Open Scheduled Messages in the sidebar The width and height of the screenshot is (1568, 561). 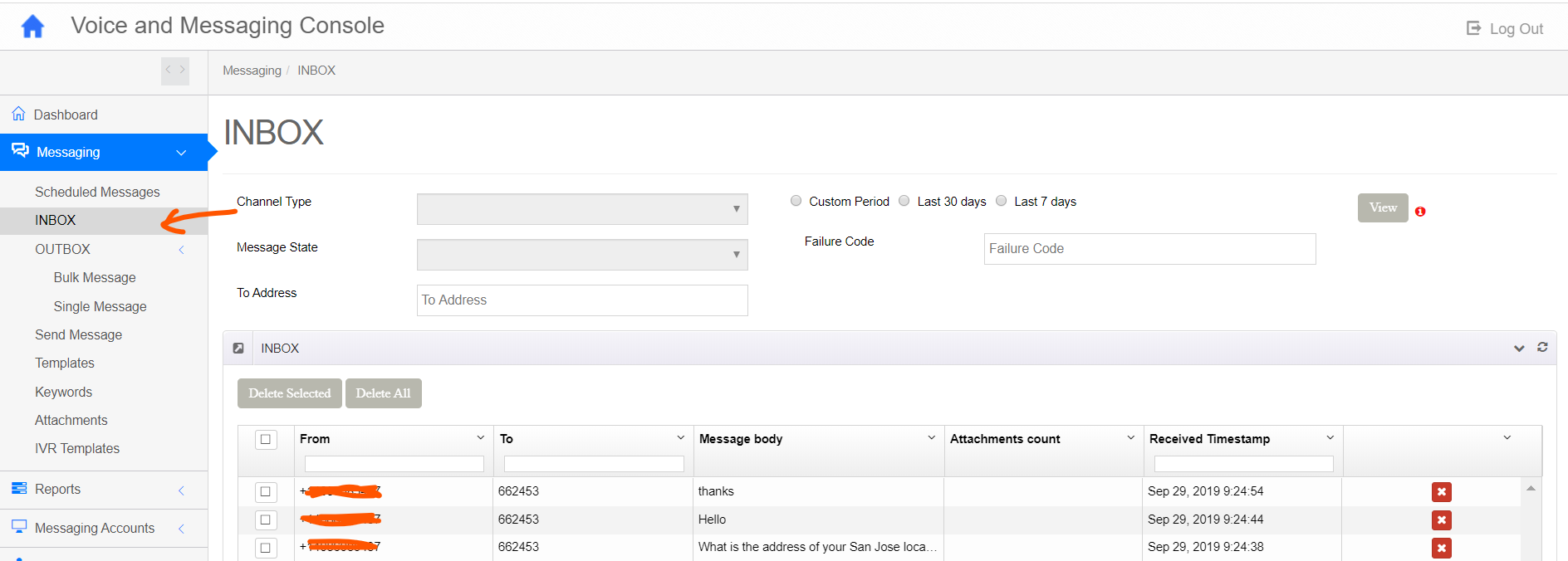97,192
